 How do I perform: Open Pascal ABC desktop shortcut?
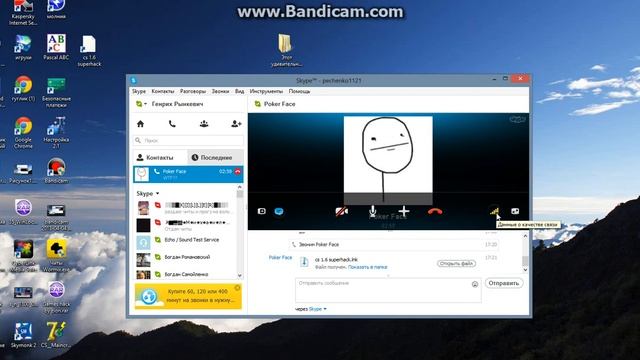[56, 47]
